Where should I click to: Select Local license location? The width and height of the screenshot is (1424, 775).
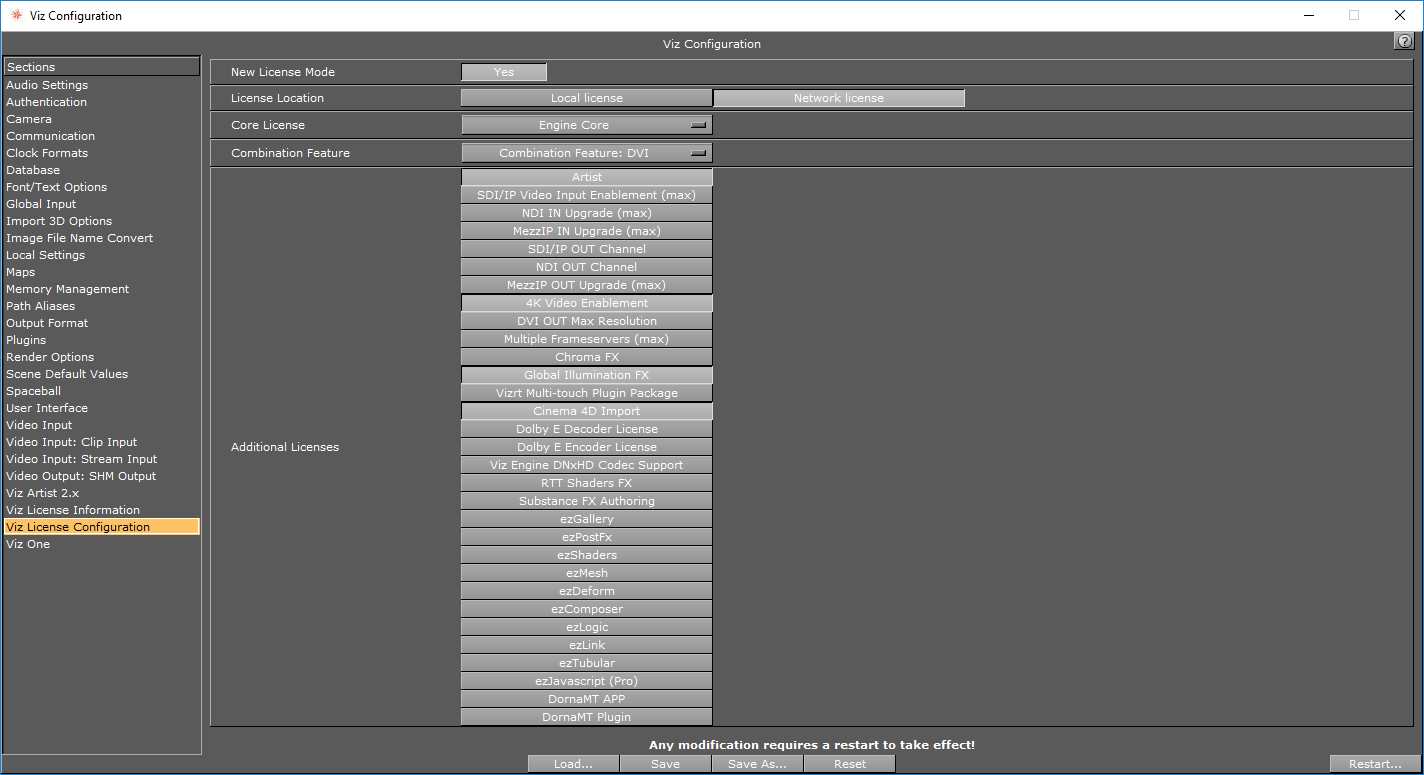pyautogui.click(x=587, y=98)
